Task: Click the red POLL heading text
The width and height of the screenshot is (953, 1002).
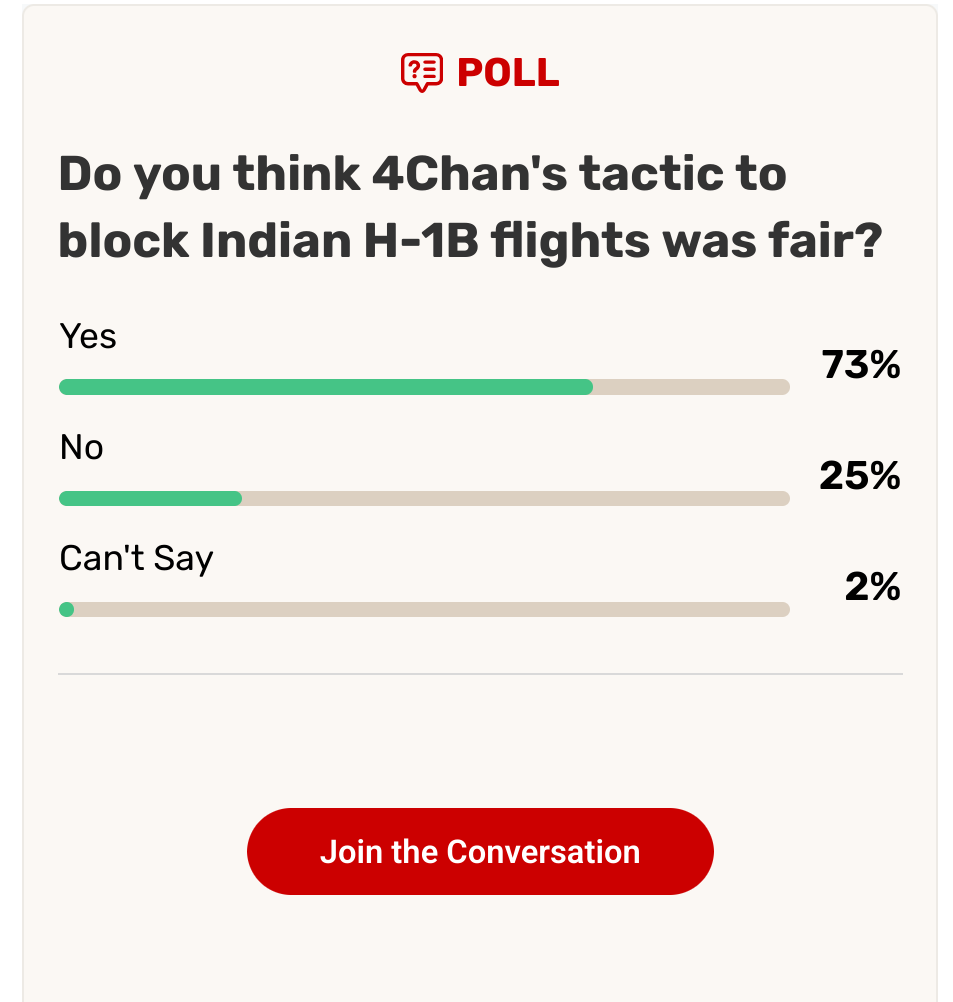Action: tap(508, 72)
